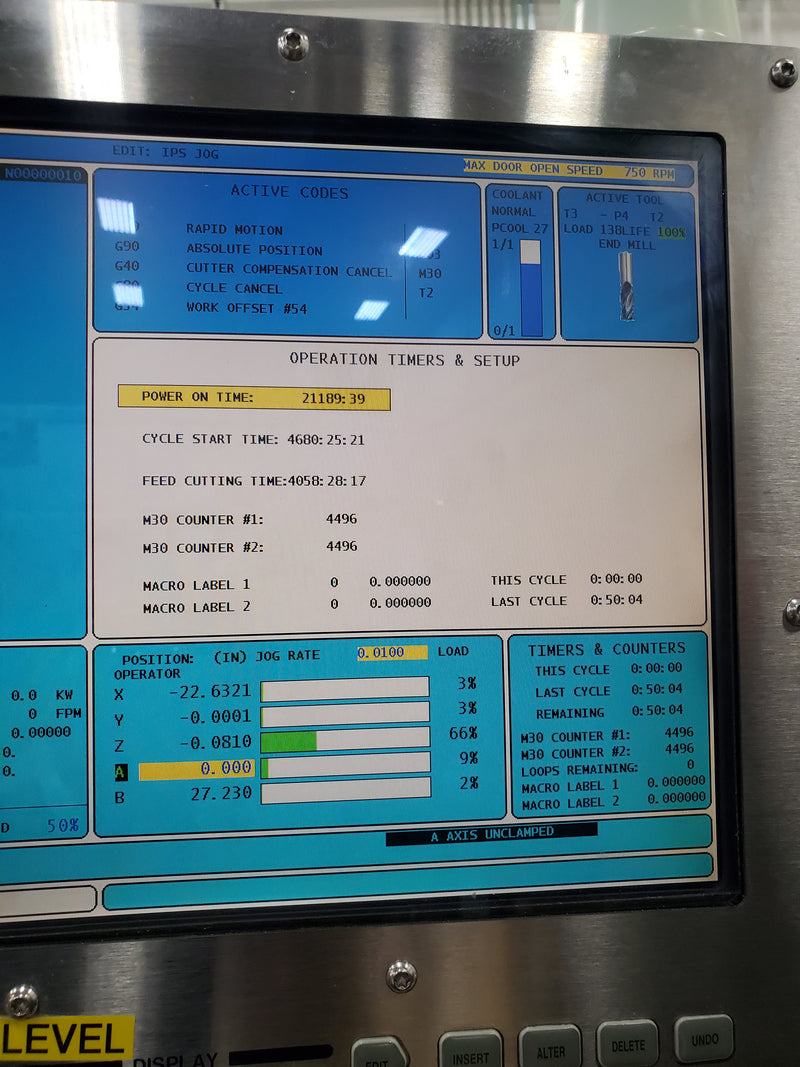This screenshot has width=800, height=1067.
Task: Select the highlighted Power On Time field
Action: tap(254, 398)
